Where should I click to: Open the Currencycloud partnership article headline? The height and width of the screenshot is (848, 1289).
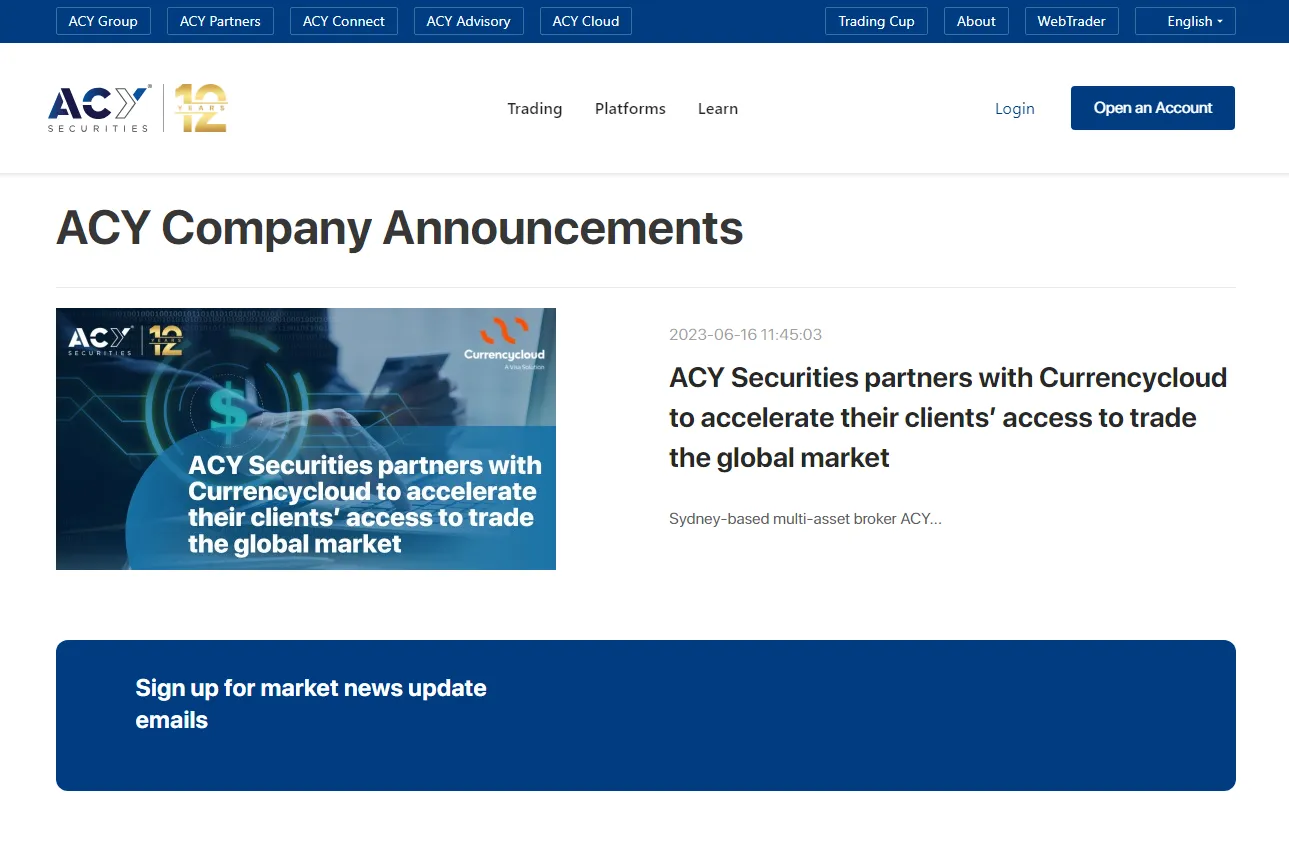[x=948, y=418]
